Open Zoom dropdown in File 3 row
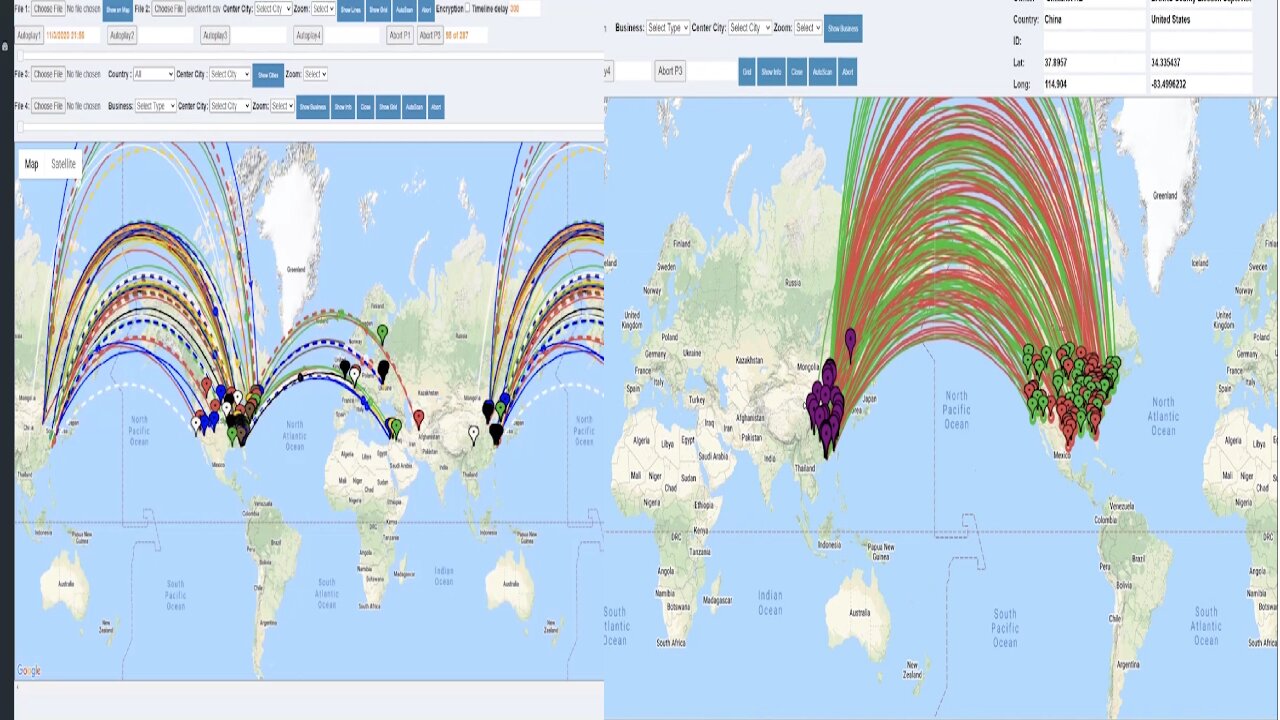Viewport: 1280px width, 720px height. coord(315,74)
